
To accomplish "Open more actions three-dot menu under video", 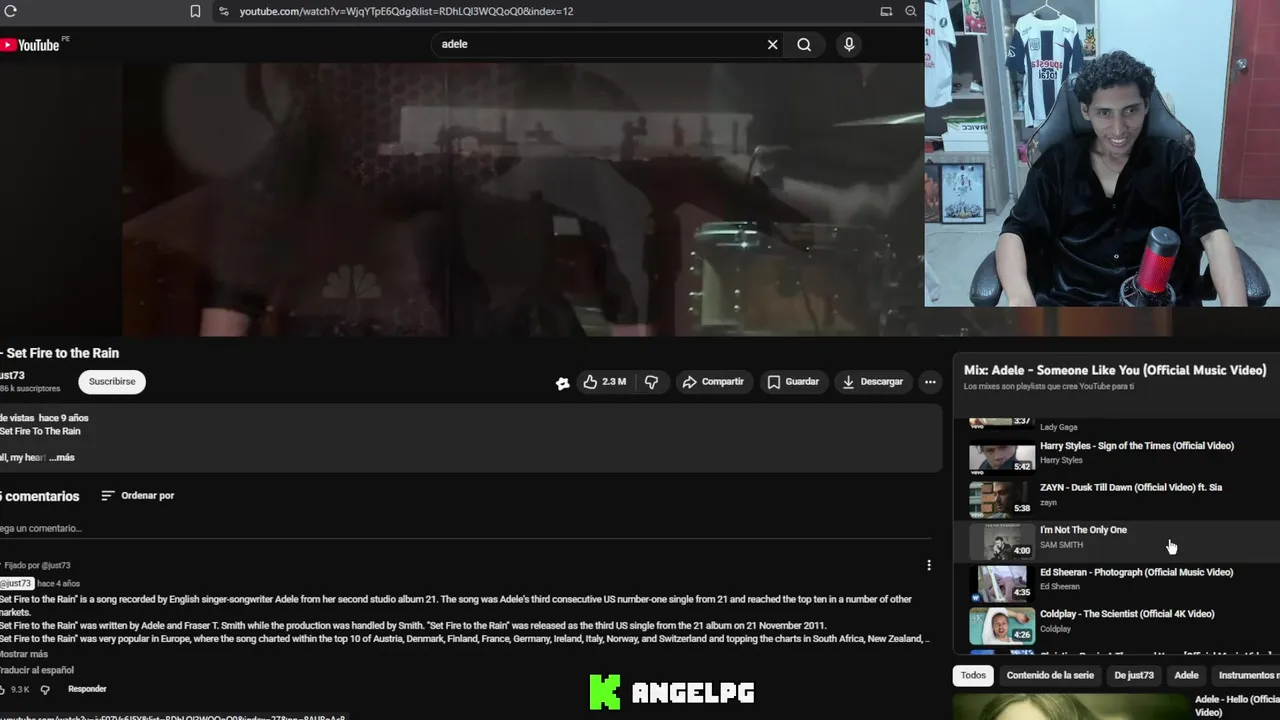I will pos(930,382).
